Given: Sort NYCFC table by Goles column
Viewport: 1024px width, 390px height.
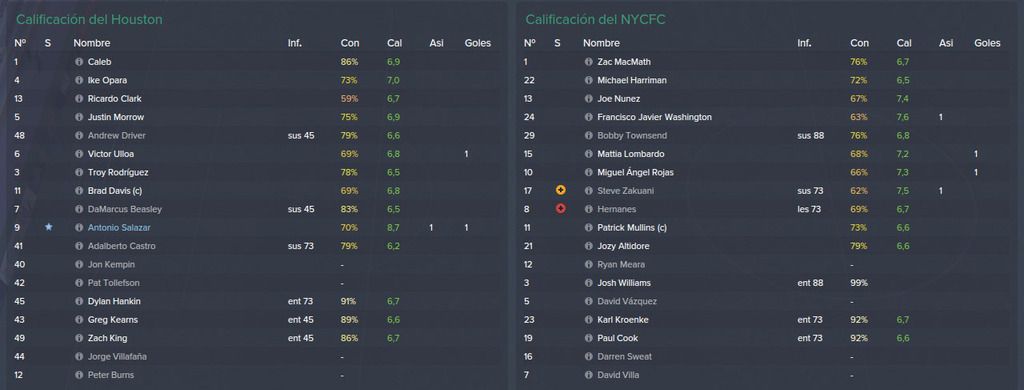Looking at the screenshot, I should tap(987, 43).
